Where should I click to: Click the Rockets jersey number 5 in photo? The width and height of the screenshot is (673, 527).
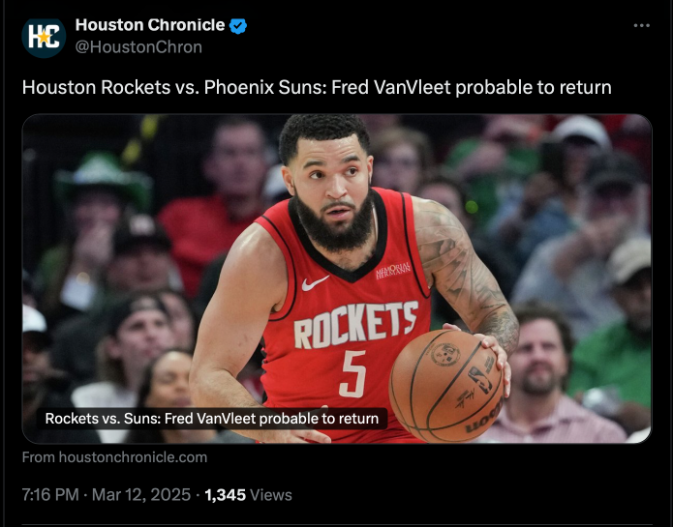352,374
